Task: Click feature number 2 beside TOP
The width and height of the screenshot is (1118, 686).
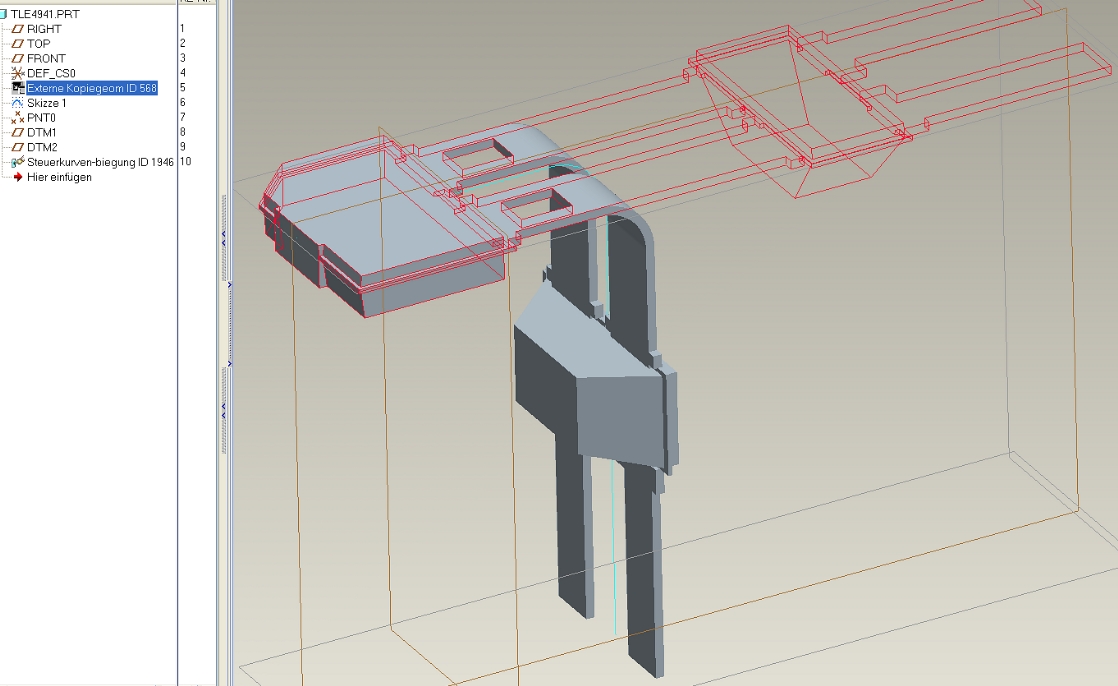Action: click(x=183, y=43)
